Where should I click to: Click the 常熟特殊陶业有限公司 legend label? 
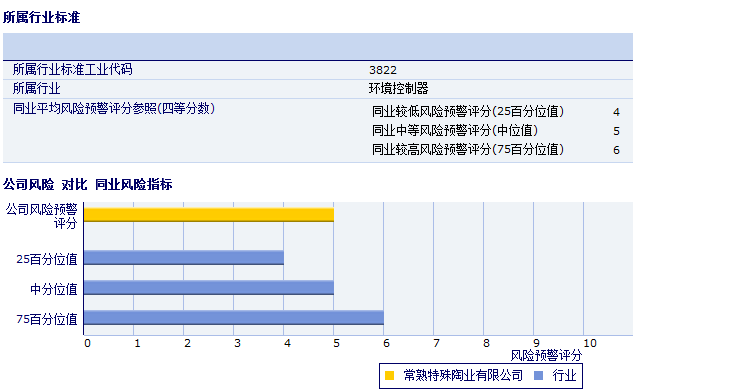463,376
